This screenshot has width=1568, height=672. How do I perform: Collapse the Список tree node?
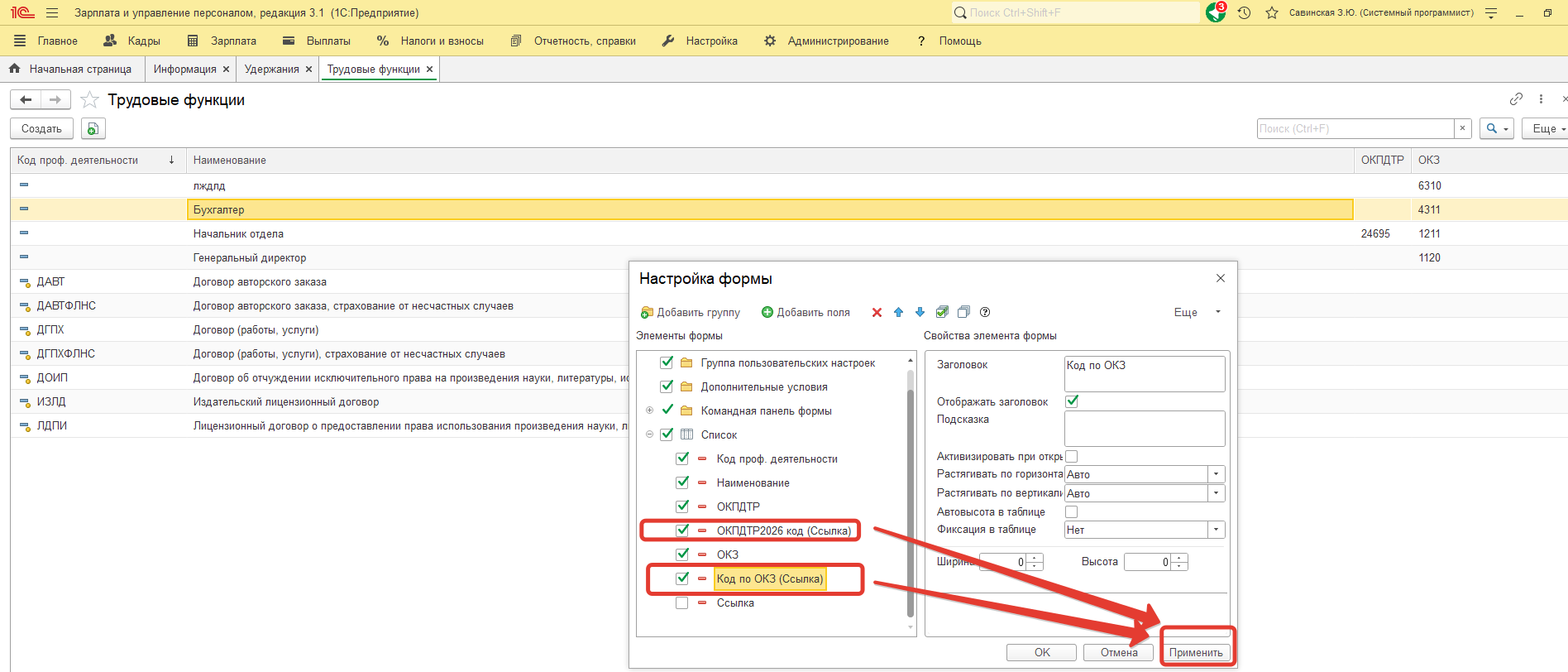[649, 434]
